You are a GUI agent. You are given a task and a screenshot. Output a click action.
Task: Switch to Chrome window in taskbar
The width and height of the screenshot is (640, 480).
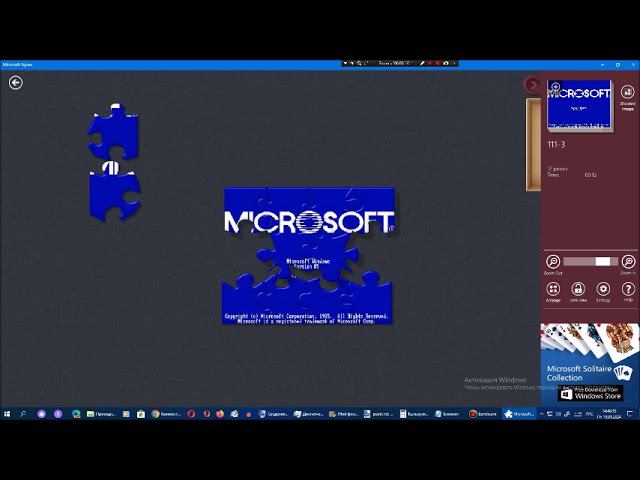pos(166,414)
